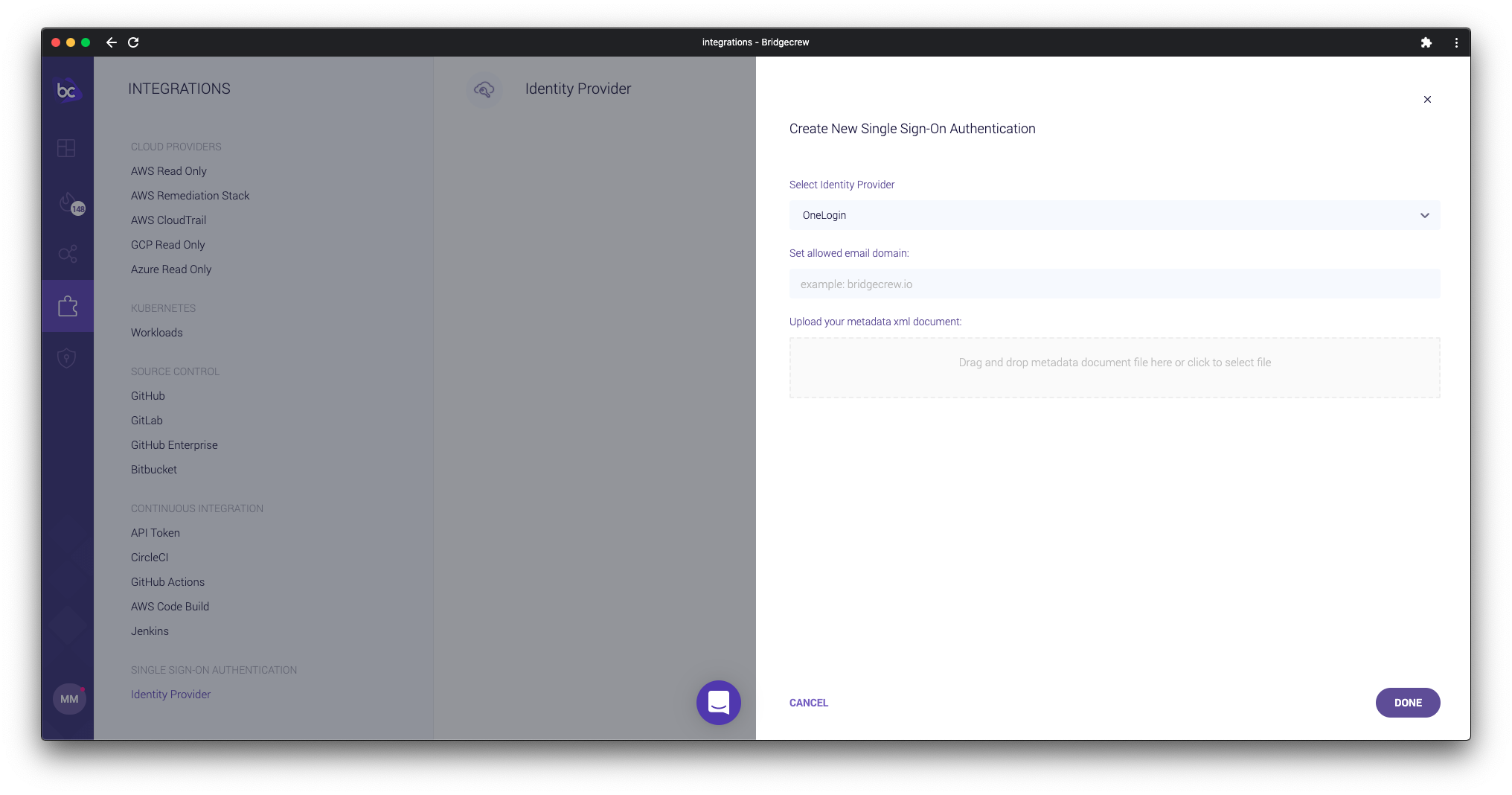Screen dimensions: 1512x795
Task: Click the CANCEL link
Action: tap(808, 703)
